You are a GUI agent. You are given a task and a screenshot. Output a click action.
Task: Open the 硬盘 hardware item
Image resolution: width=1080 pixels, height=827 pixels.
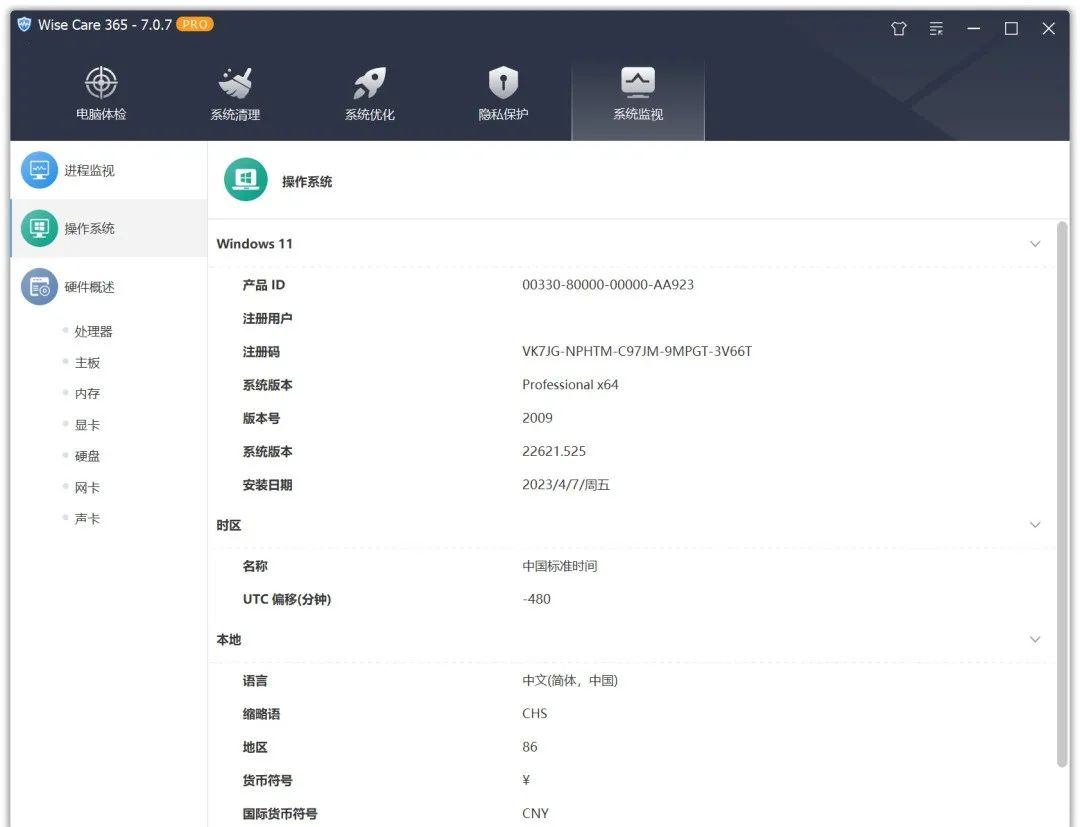point(87,456)
